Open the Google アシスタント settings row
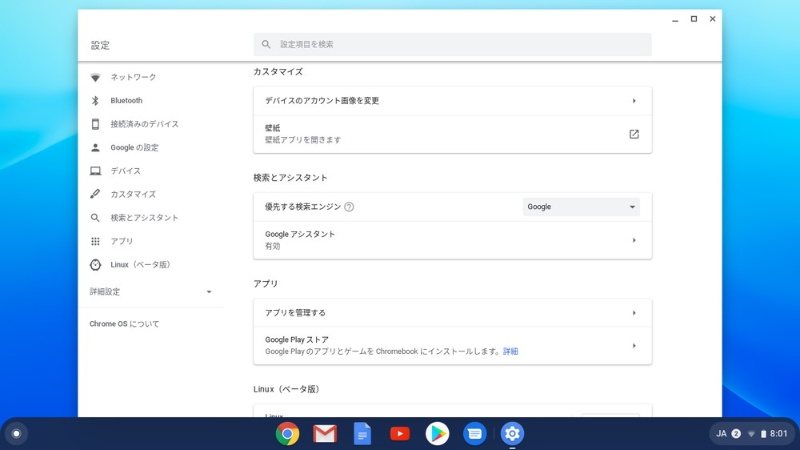 [452, 240]
